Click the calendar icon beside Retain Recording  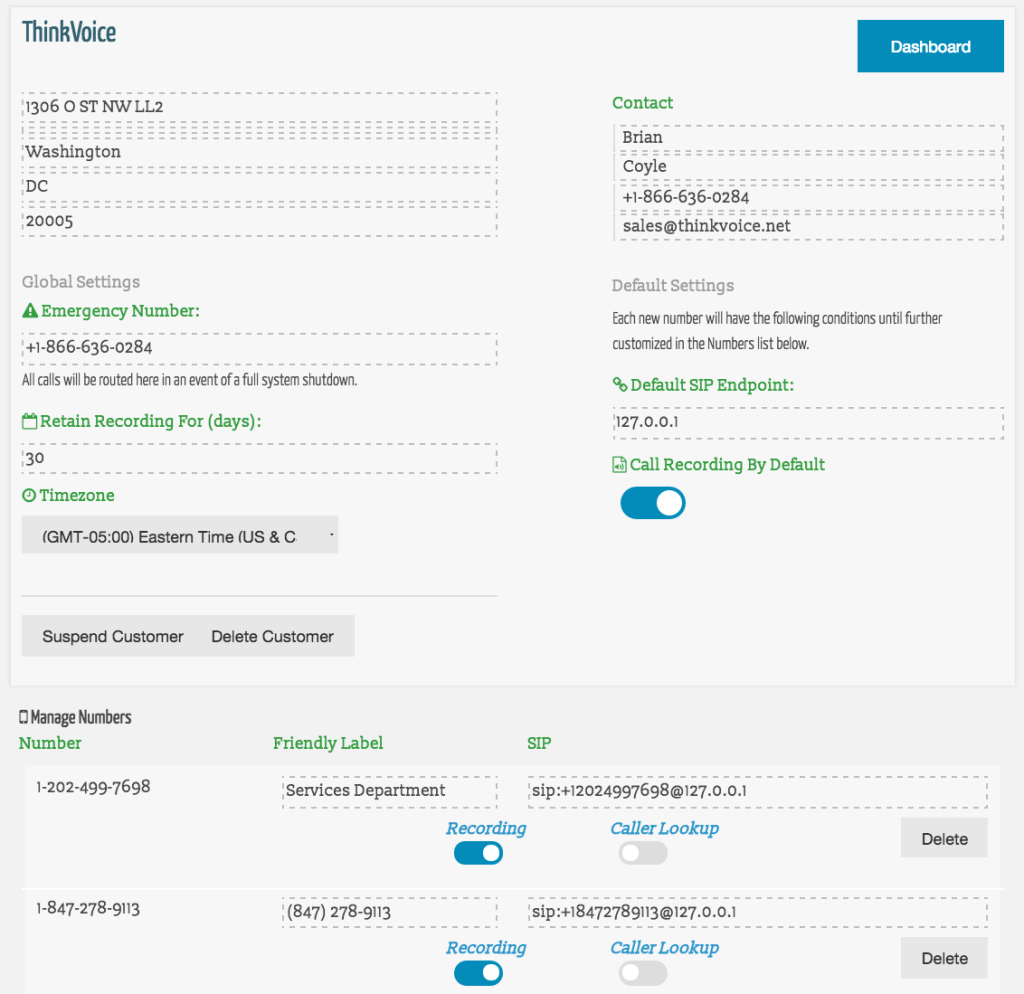click(29, 421)
